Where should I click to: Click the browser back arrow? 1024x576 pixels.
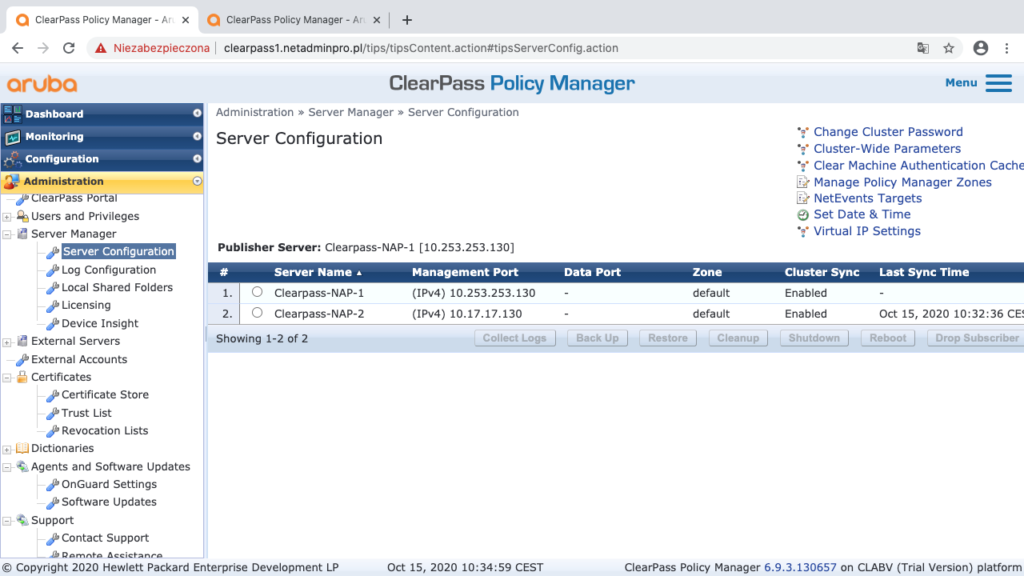(x=18, y=48)
